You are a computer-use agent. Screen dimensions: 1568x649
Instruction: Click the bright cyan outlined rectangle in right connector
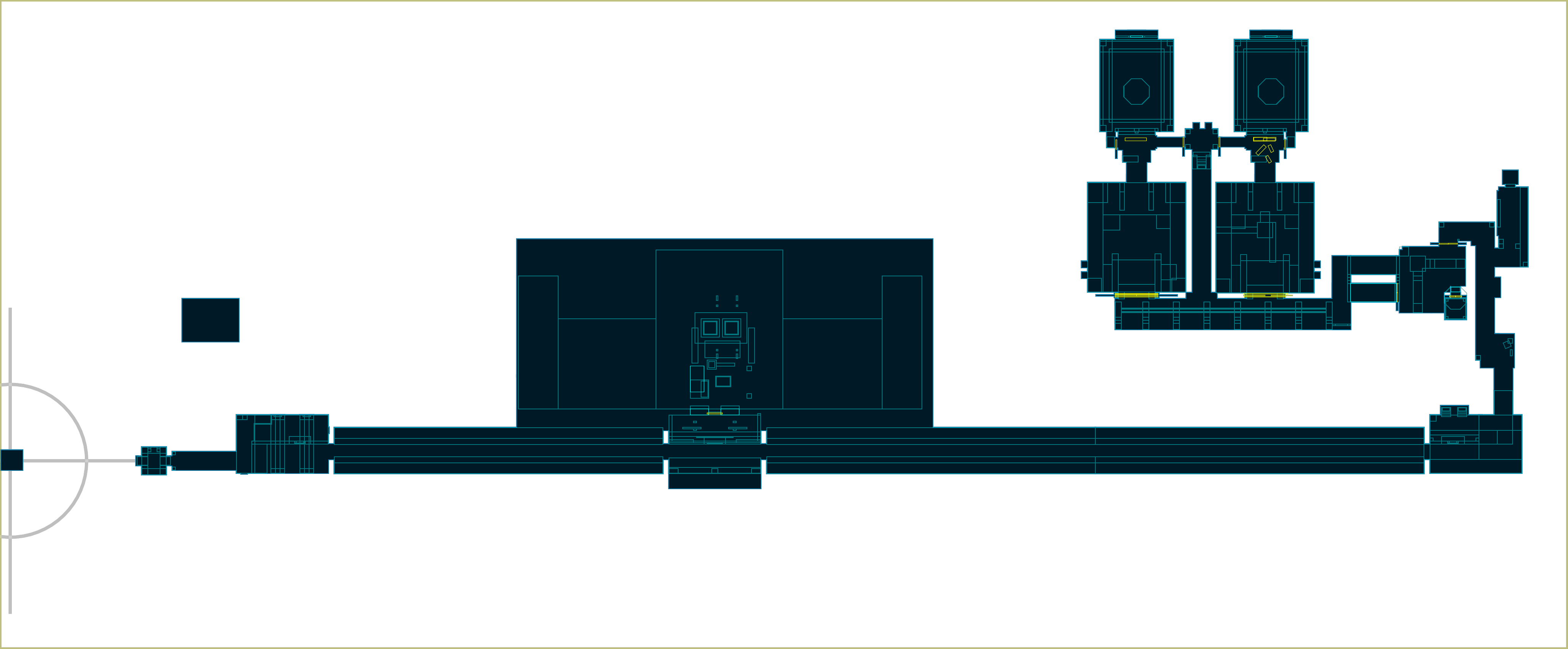1373,292
